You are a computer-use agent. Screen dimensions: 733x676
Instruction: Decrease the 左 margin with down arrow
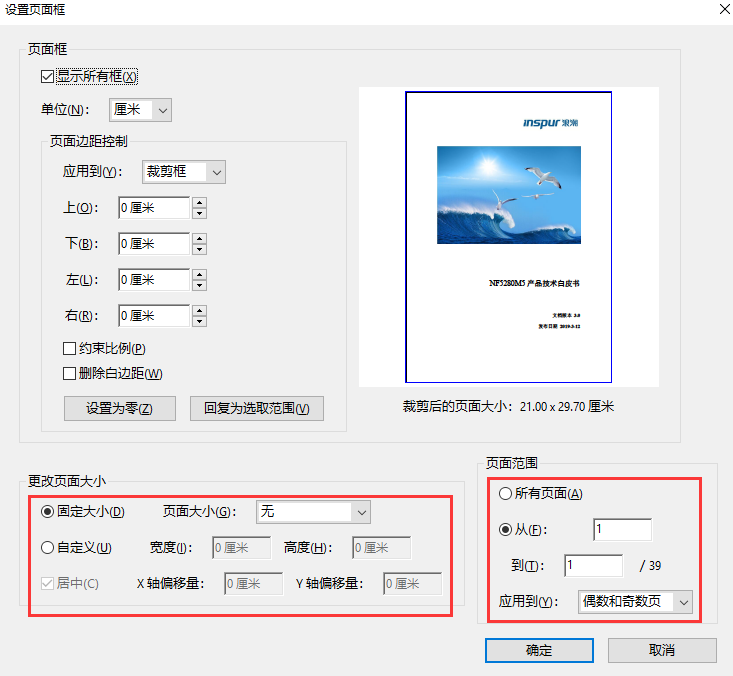200,286
